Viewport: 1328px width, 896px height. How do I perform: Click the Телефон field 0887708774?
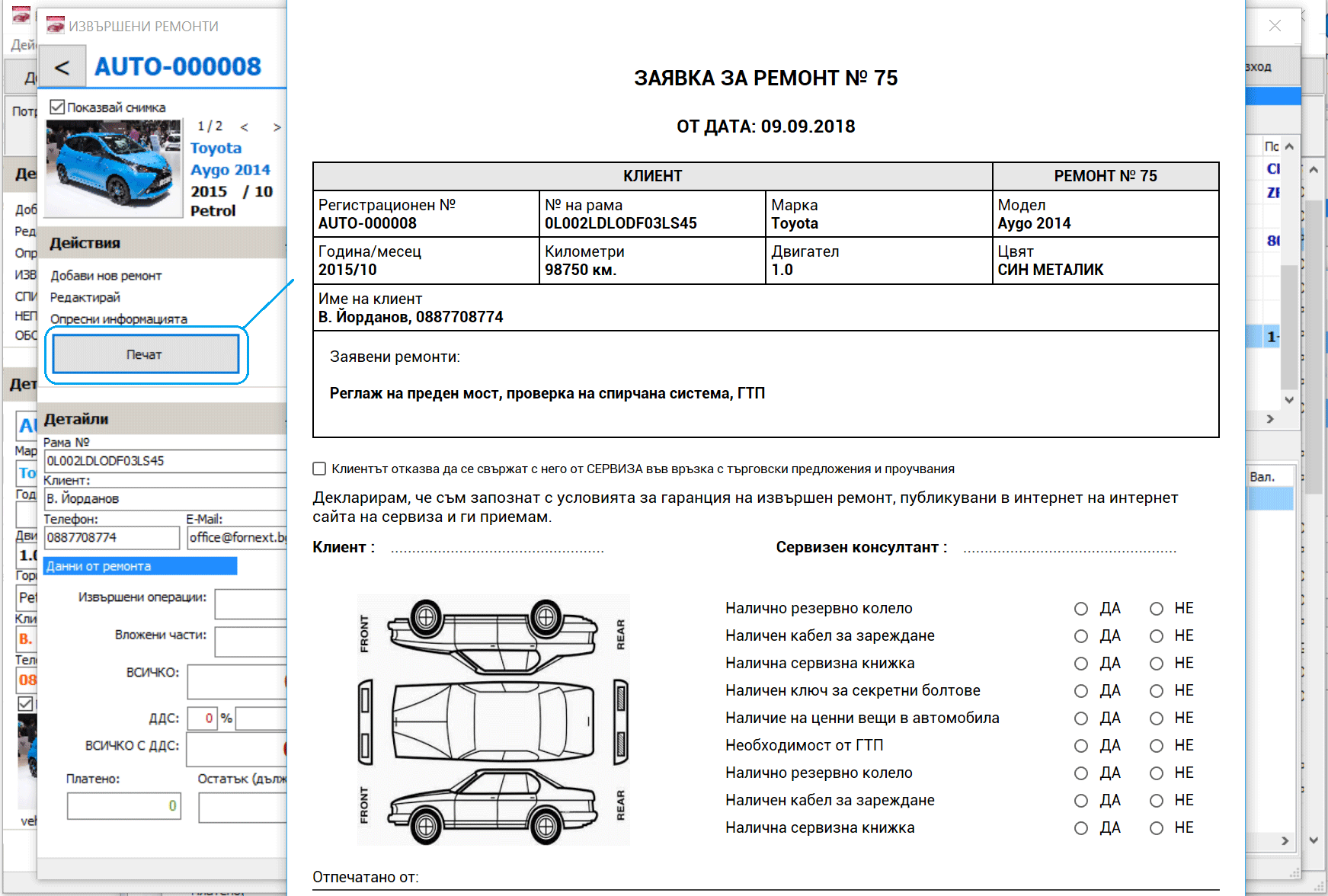(112, 537)
